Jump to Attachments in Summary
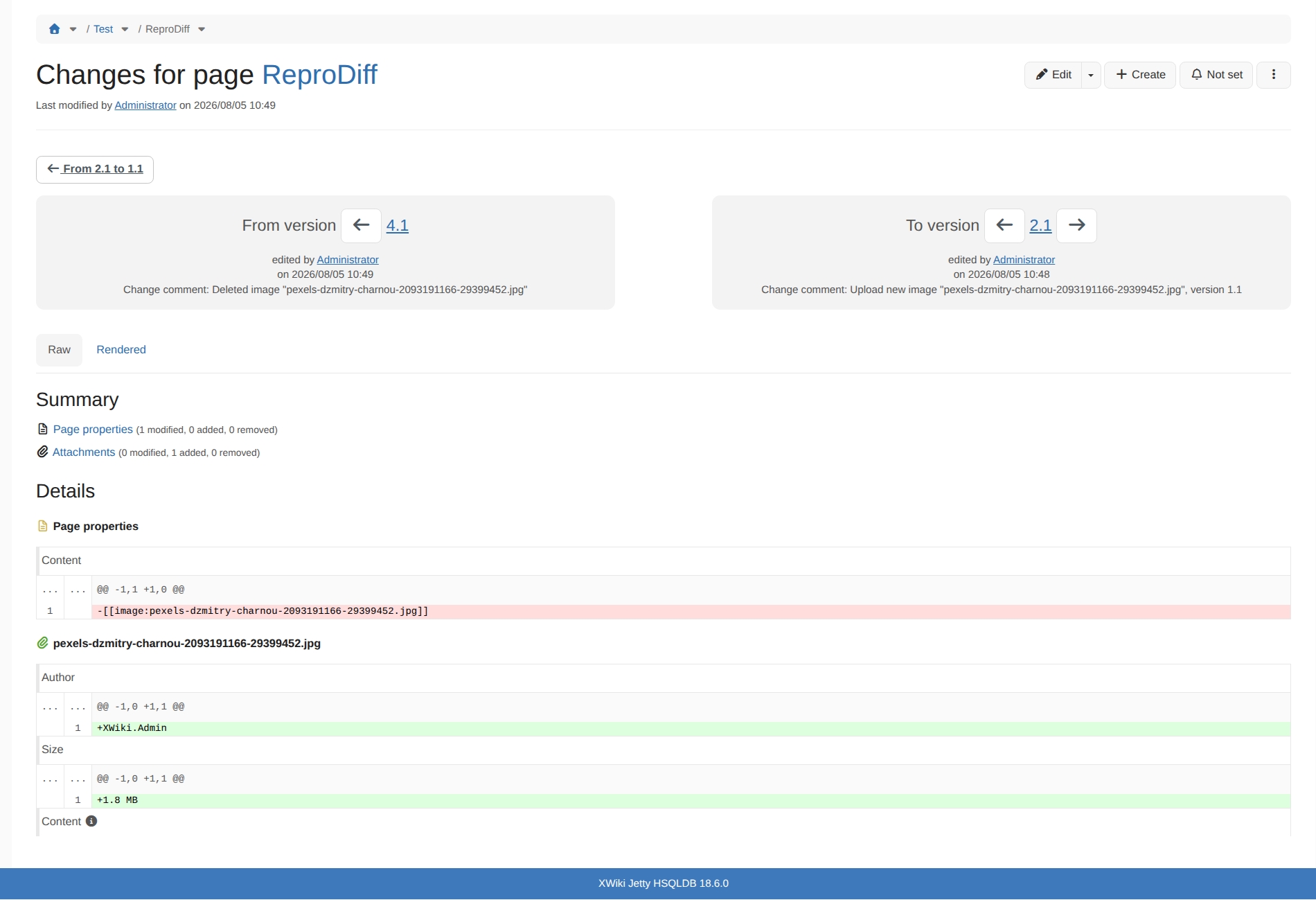Screen dimensions: 1316x900 84,452
